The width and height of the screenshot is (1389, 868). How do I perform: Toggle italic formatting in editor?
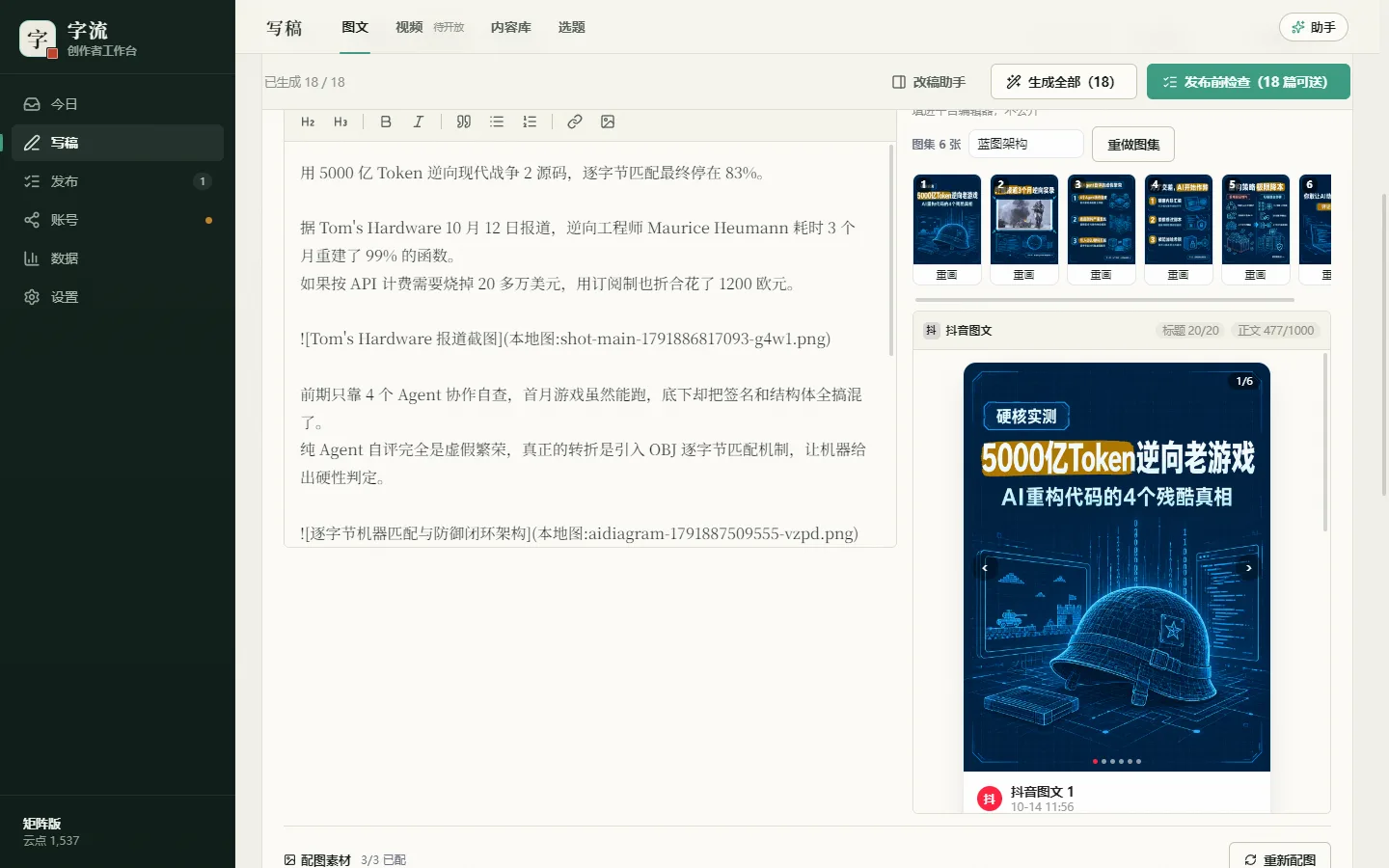coord(419,122)
